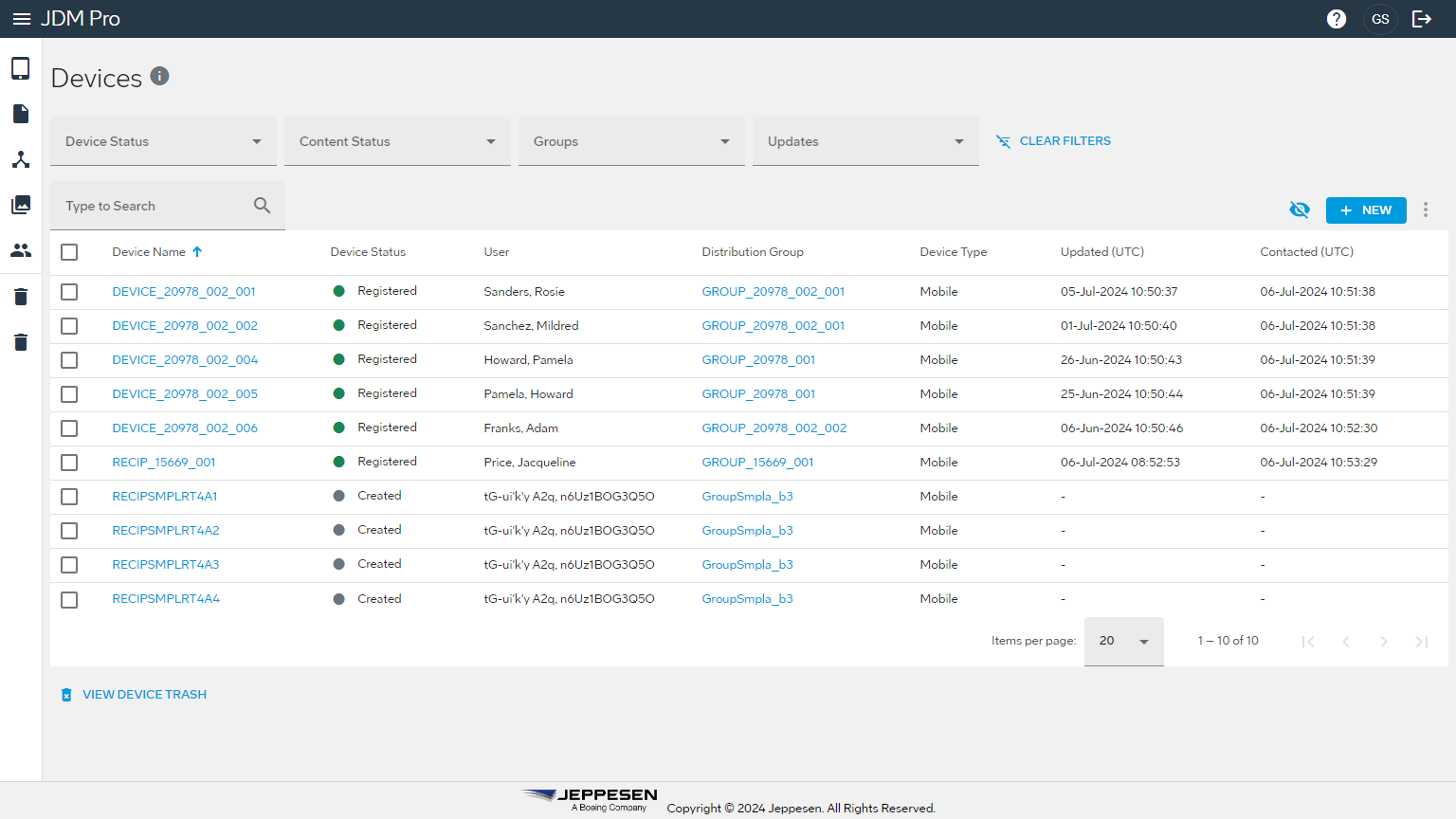Sort by the Updated (UTC) column header
This screenshot has height=819, width=1456.
point(1102,252)
